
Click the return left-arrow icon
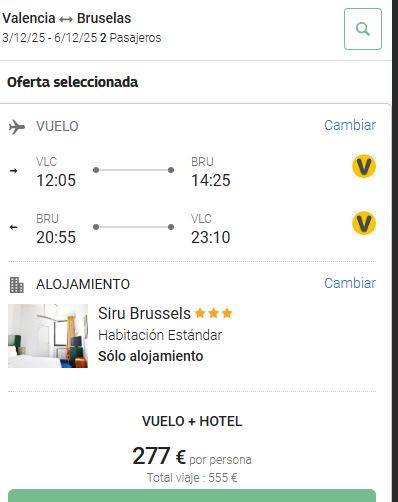pyautogui.click(x=13, y=227)
